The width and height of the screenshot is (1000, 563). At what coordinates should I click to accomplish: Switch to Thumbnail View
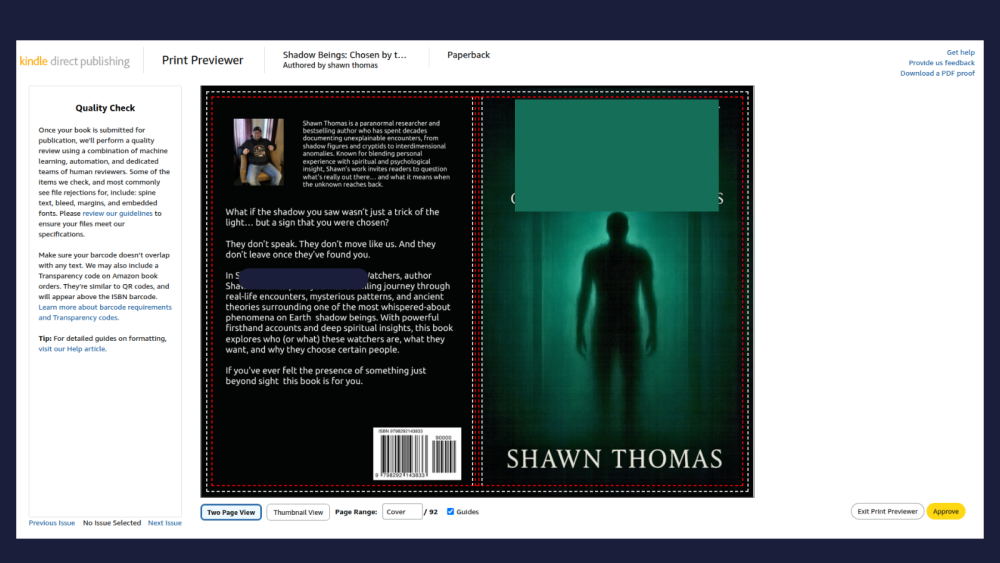[x=298, y=512]
